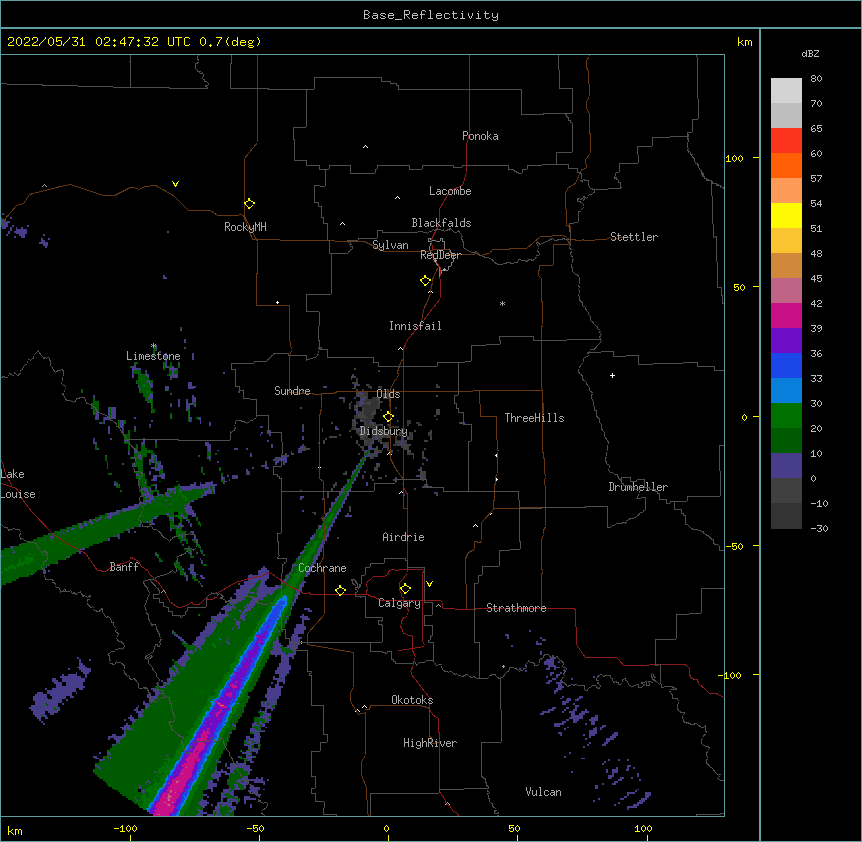Click the Ponoka map label
The image size is (862, 842).
[480, 136]
